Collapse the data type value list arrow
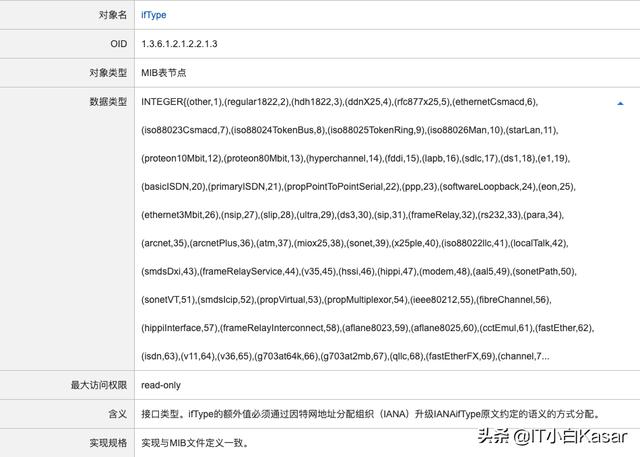Screen dimensions: 640x457 [x=620, y=104]
